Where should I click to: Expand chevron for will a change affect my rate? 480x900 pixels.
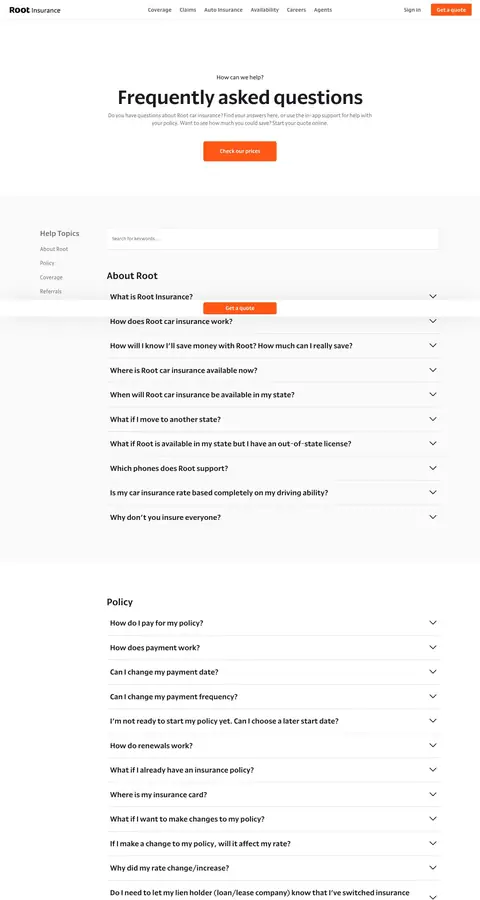(433, 843)
